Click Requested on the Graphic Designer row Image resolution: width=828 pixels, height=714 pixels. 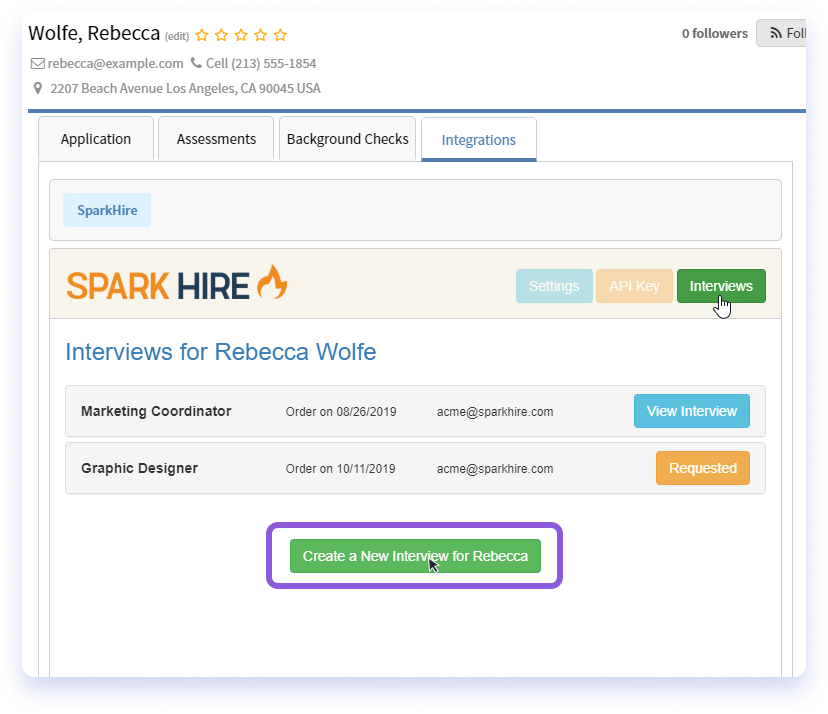pos(703,468)
